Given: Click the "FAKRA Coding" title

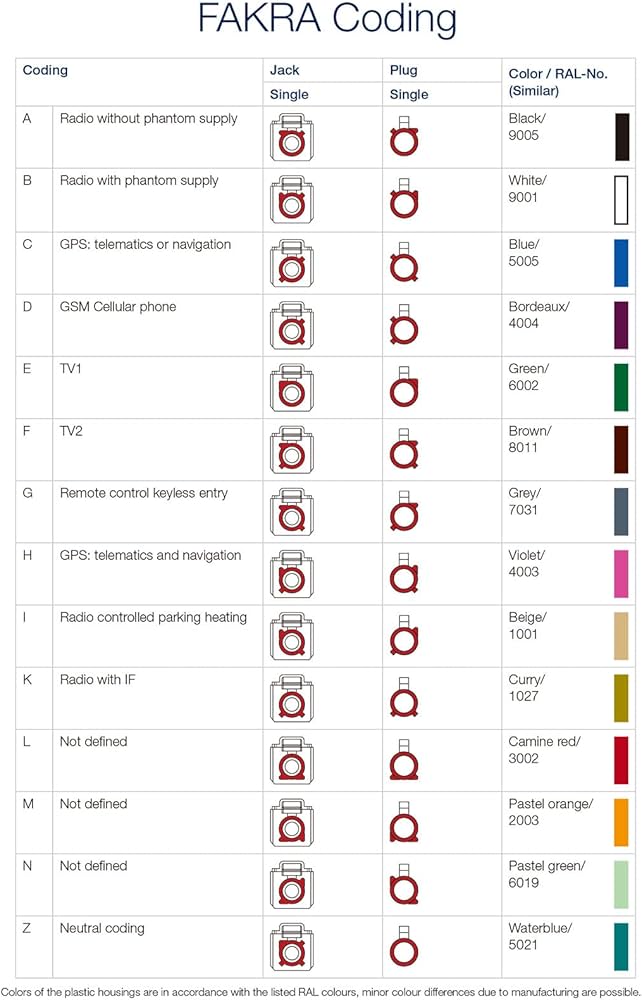Looking at the screenshot, I should [x=327, y=20].
